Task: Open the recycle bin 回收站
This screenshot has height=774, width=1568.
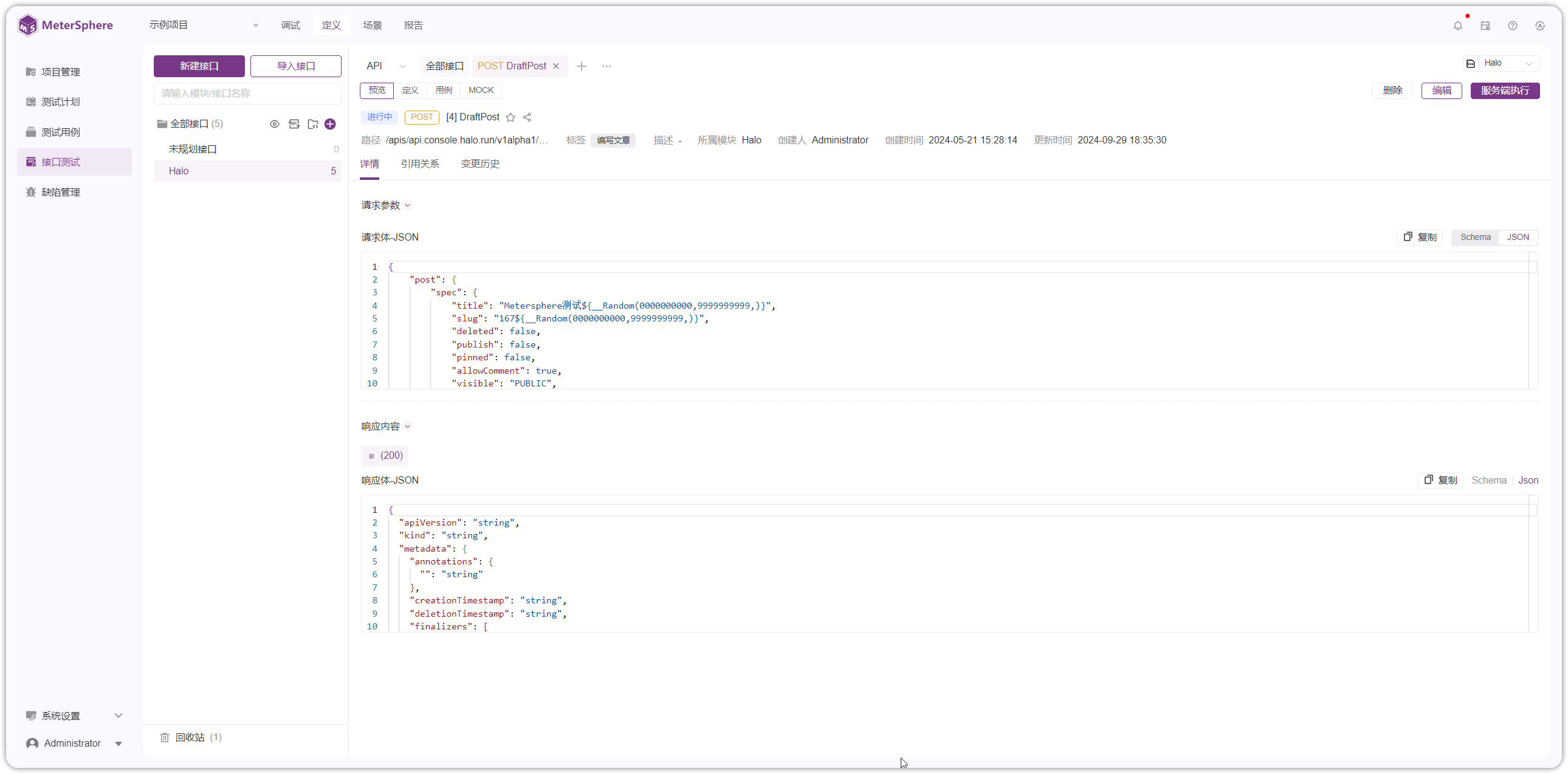Action: pos(191,738)
